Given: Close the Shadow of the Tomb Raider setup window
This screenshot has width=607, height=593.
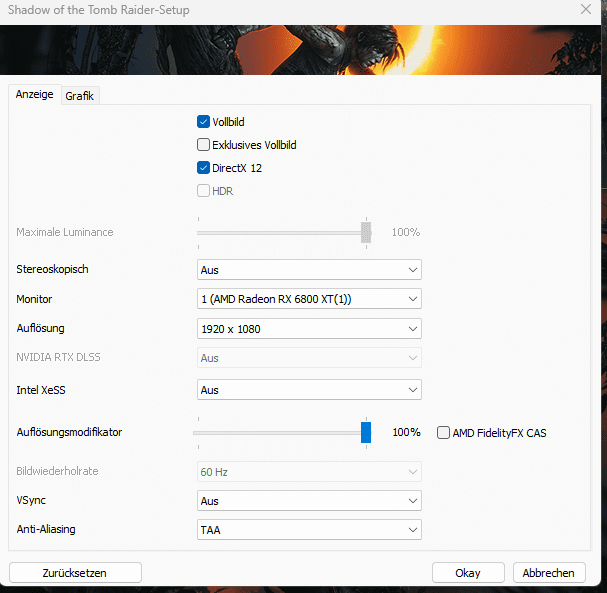Looking at the screenshot, I should tap(586, 9).
